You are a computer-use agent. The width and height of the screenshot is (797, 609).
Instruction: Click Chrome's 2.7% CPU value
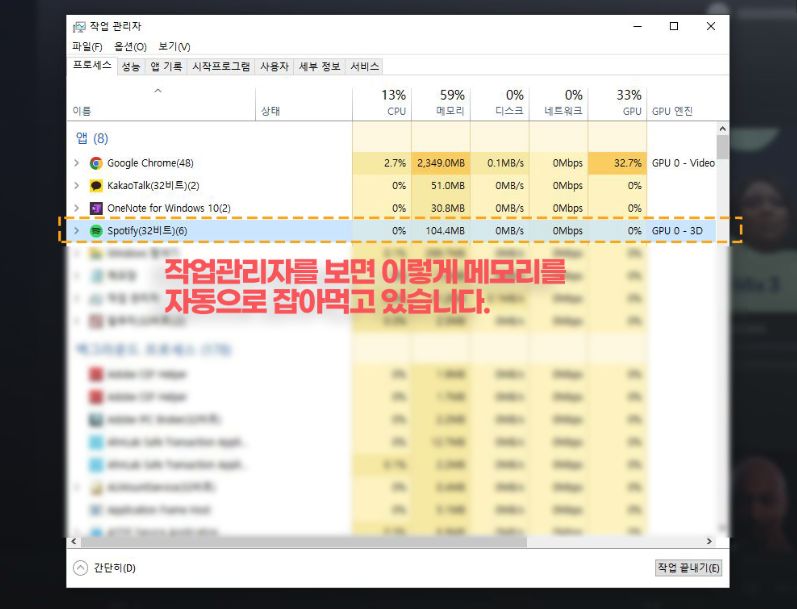tap(382, 163)
